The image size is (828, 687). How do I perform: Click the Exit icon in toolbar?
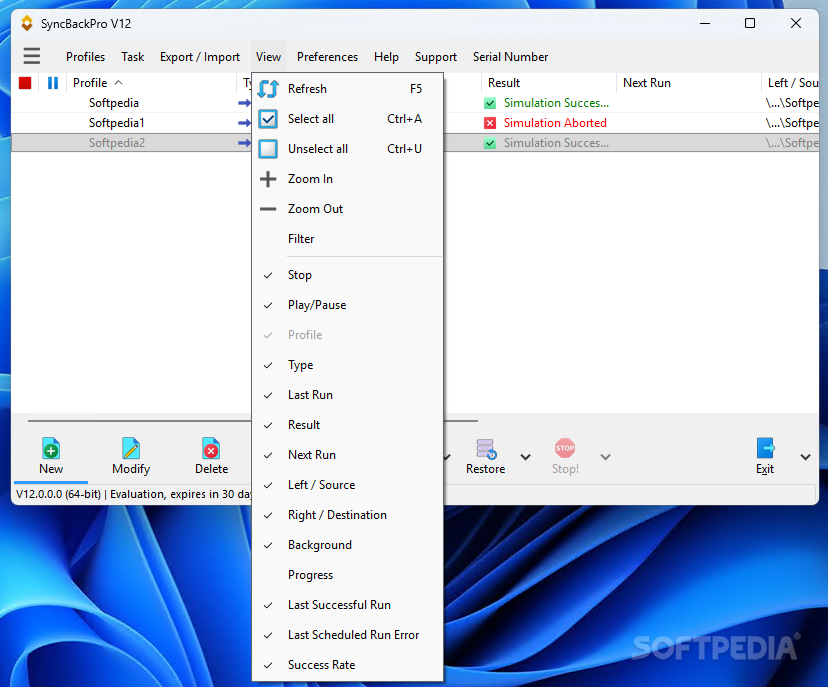click(765, 448)
